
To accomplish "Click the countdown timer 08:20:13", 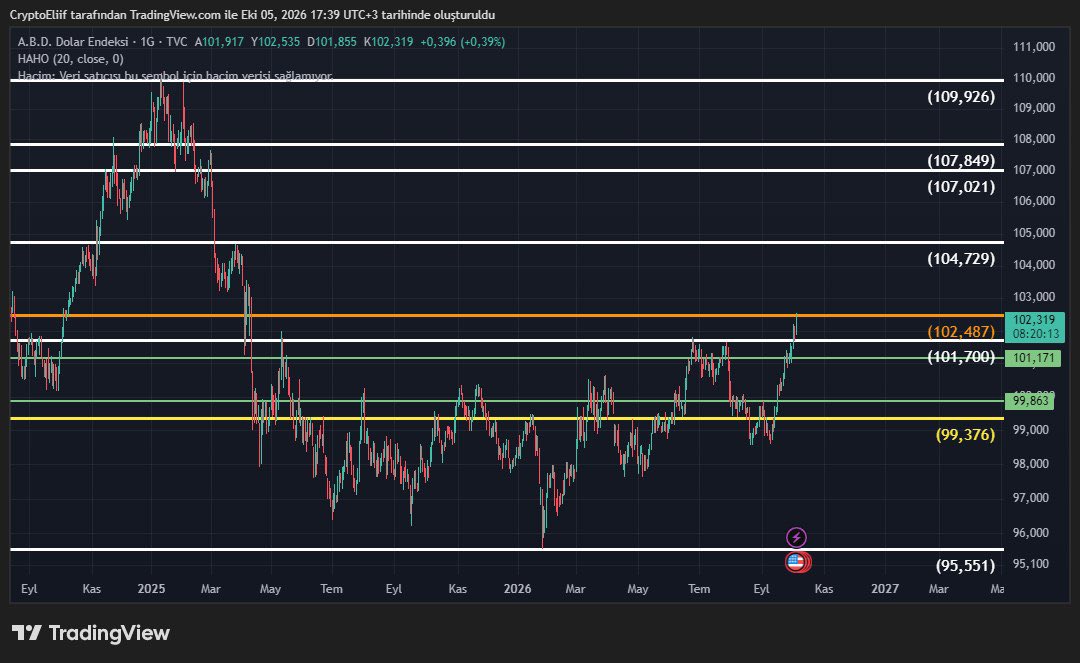I will coord(1036,334).
